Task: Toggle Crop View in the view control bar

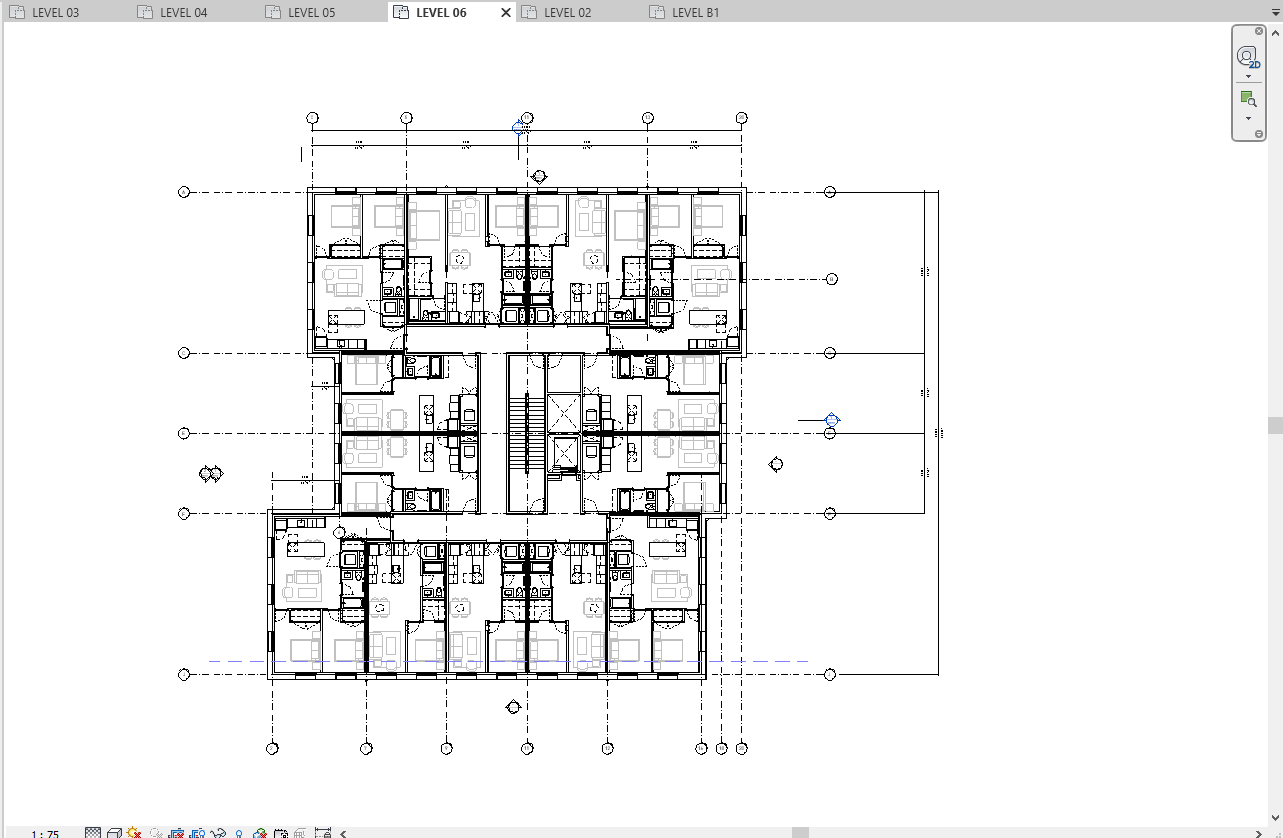Action: point(176,832)
